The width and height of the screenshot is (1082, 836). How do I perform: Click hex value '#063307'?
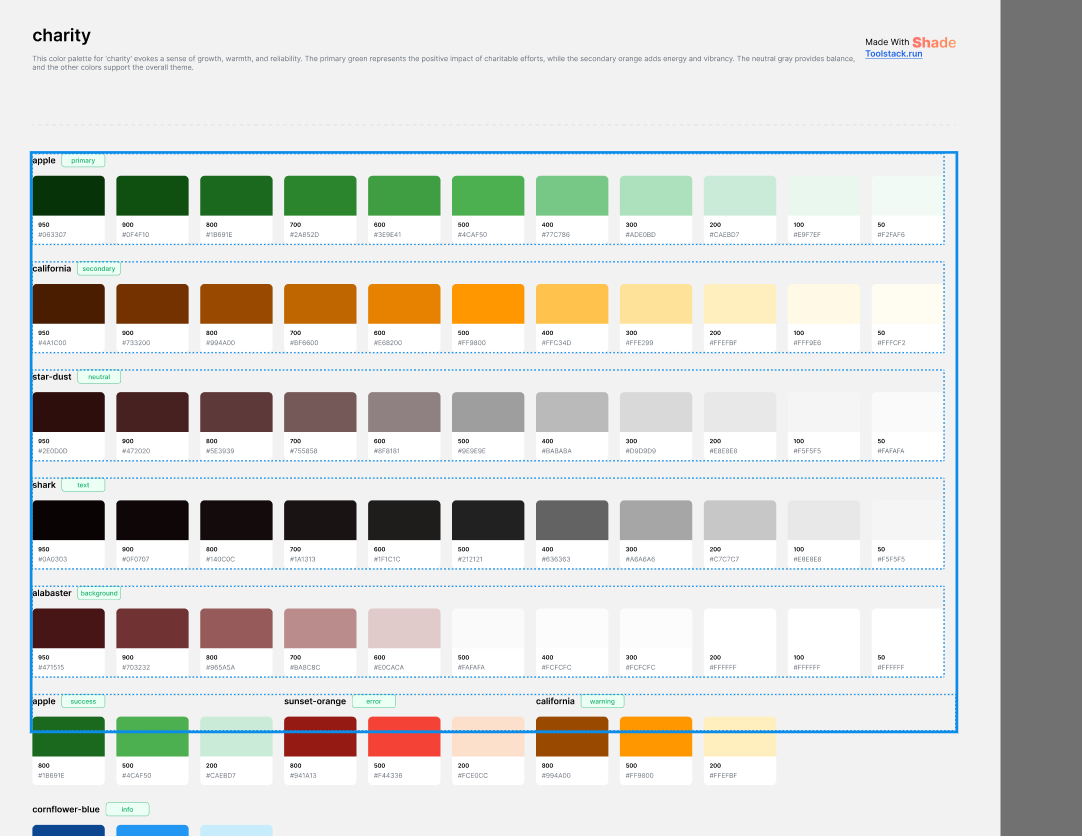[x=52, y=235]
